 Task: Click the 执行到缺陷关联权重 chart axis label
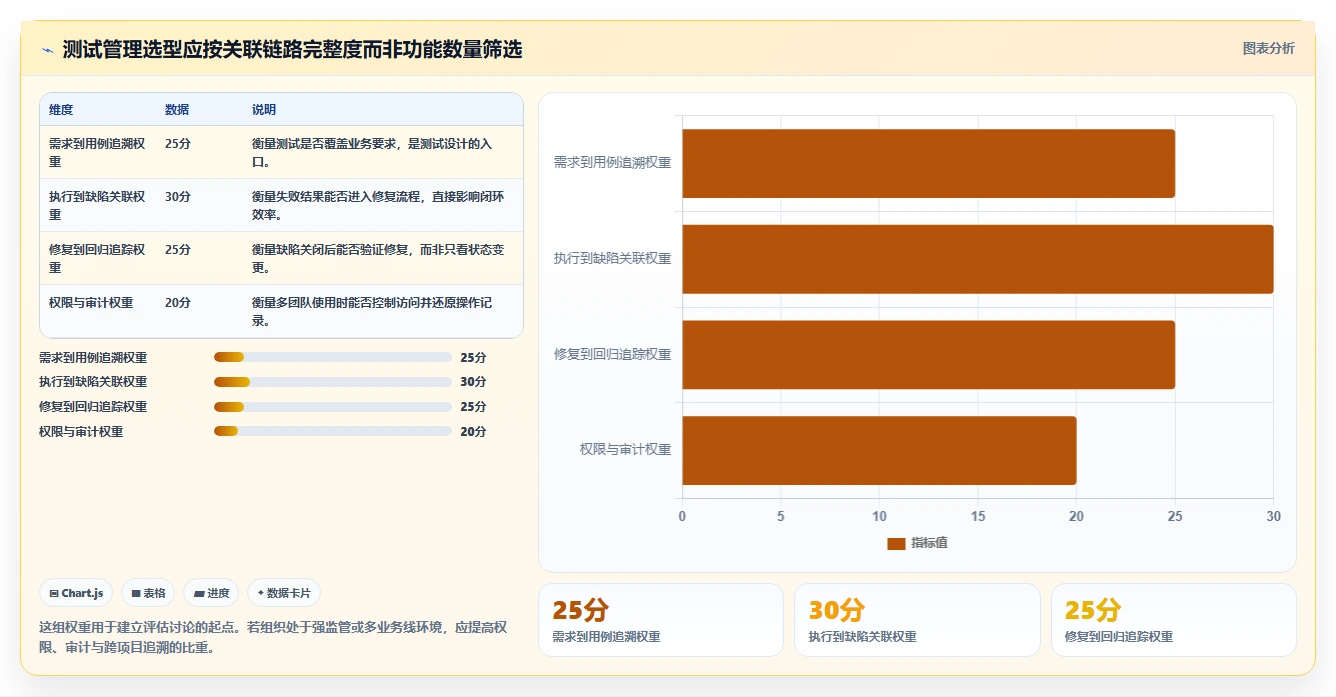pyautogui.click(x=612, y=259)
